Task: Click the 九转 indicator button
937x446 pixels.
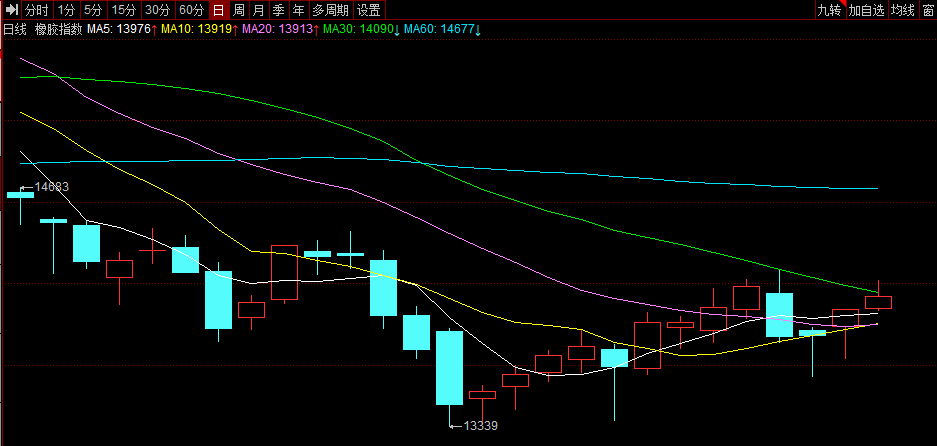Action: pos(831,10)
